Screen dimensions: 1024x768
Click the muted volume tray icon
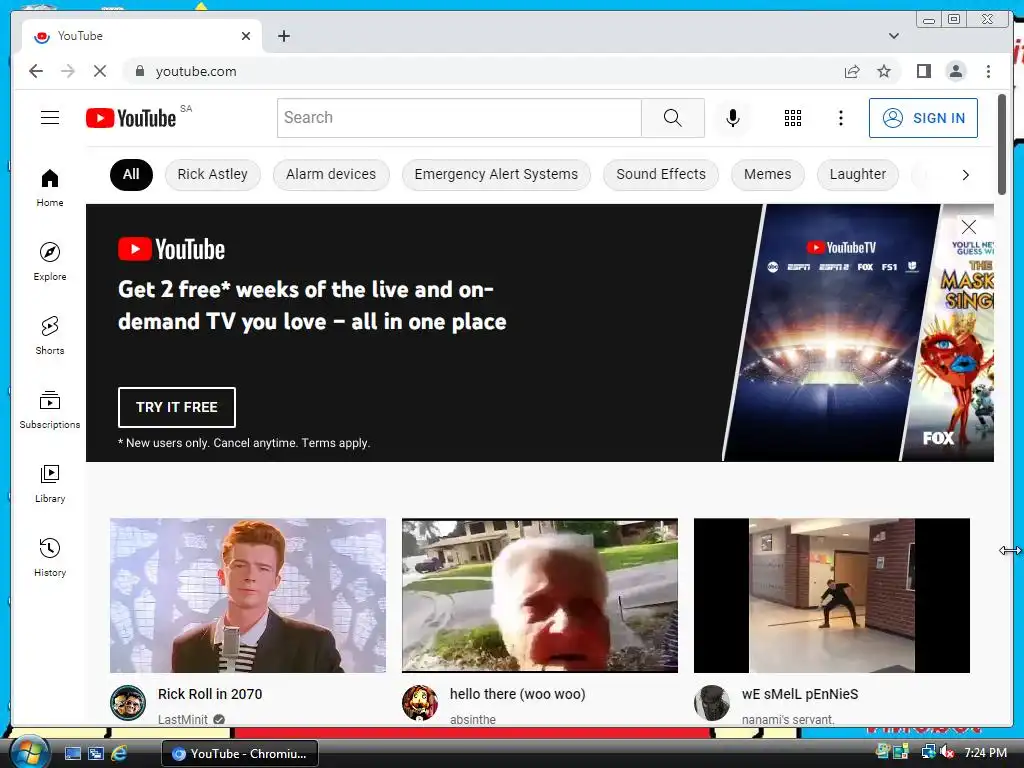coord(946,752)
